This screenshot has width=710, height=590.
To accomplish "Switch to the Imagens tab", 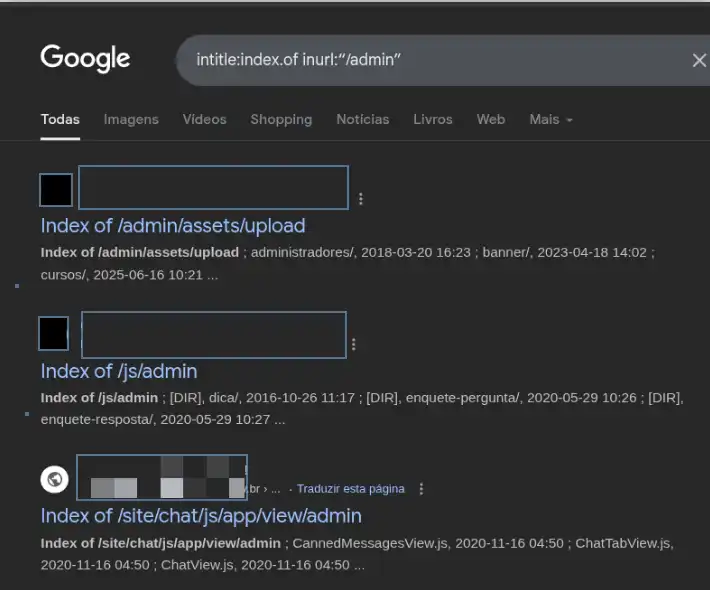I will pyautogui.click(x=131, y=120).
